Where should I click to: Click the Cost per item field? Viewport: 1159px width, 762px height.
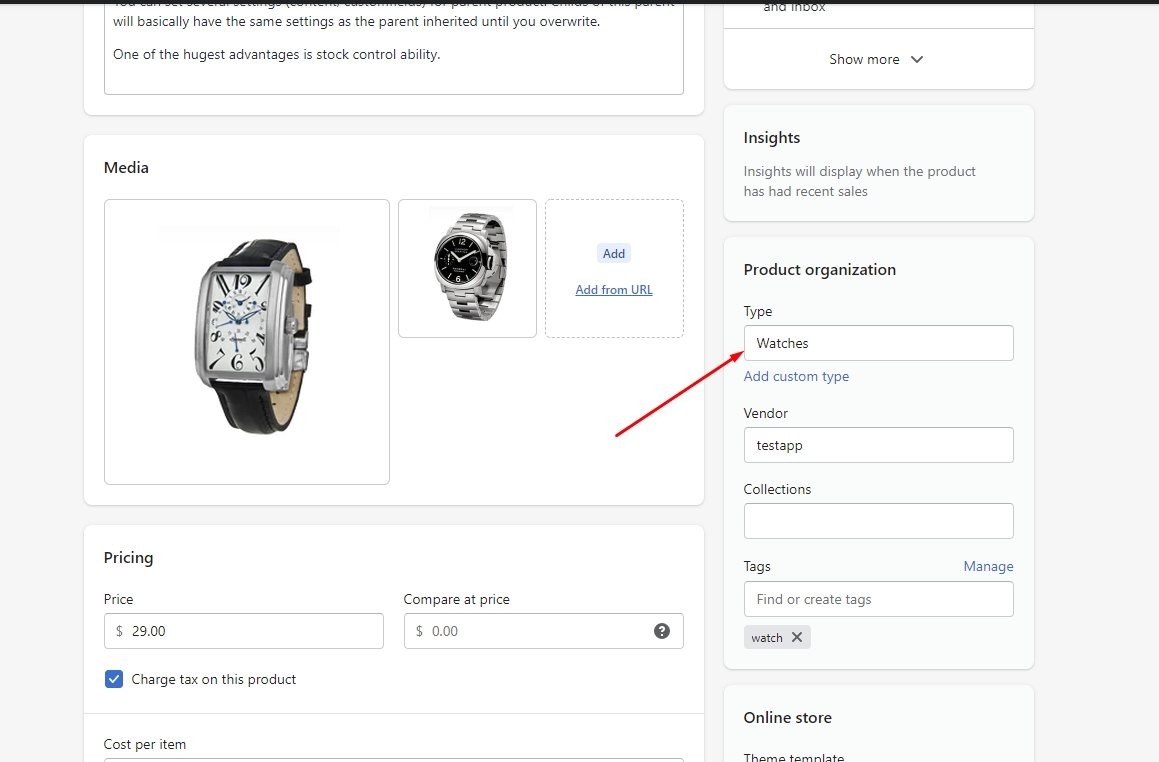tap(394, 758)
